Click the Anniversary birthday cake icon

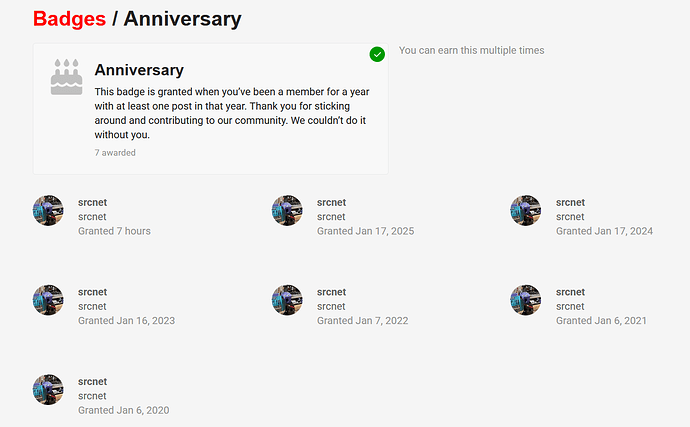coord(66,77)
